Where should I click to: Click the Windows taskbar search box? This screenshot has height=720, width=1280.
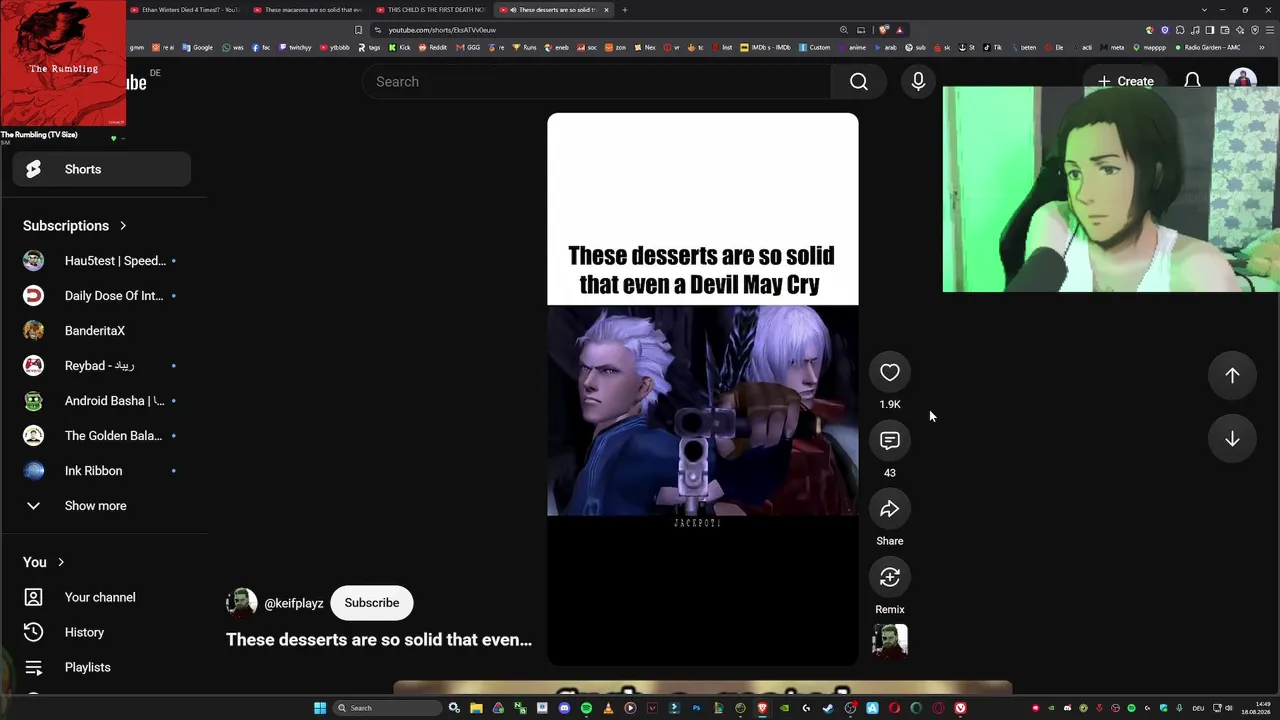click(389, 708)
